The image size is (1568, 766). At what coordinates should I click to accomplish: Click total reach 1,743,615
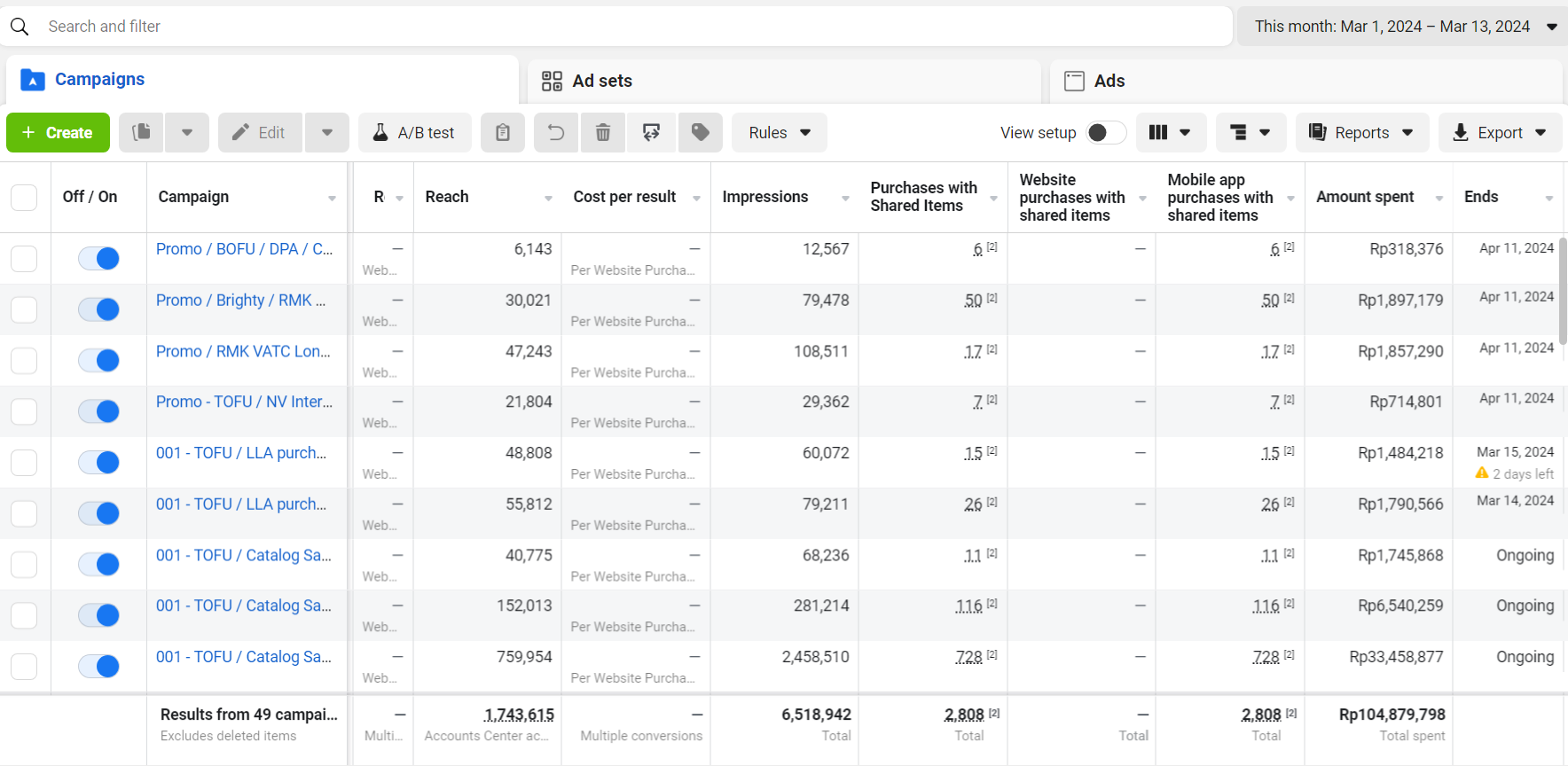[x=519, y=715]
